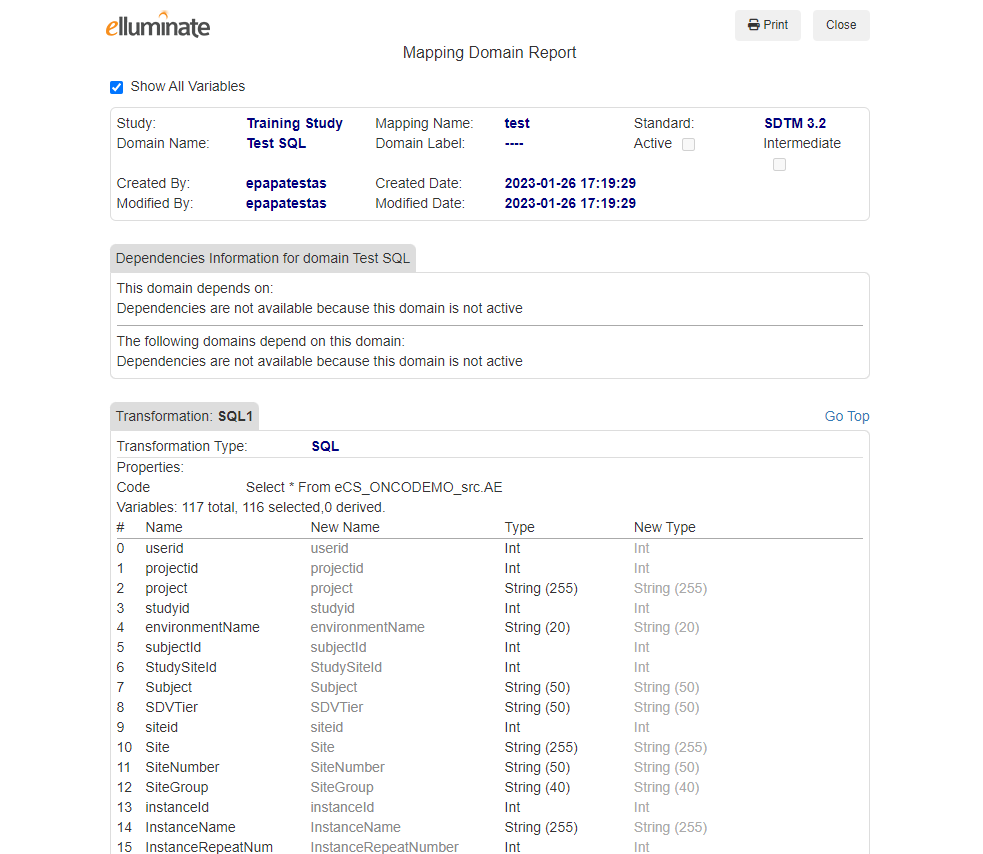Click the Name column header

pyautogui.click(x=164, y=527)
